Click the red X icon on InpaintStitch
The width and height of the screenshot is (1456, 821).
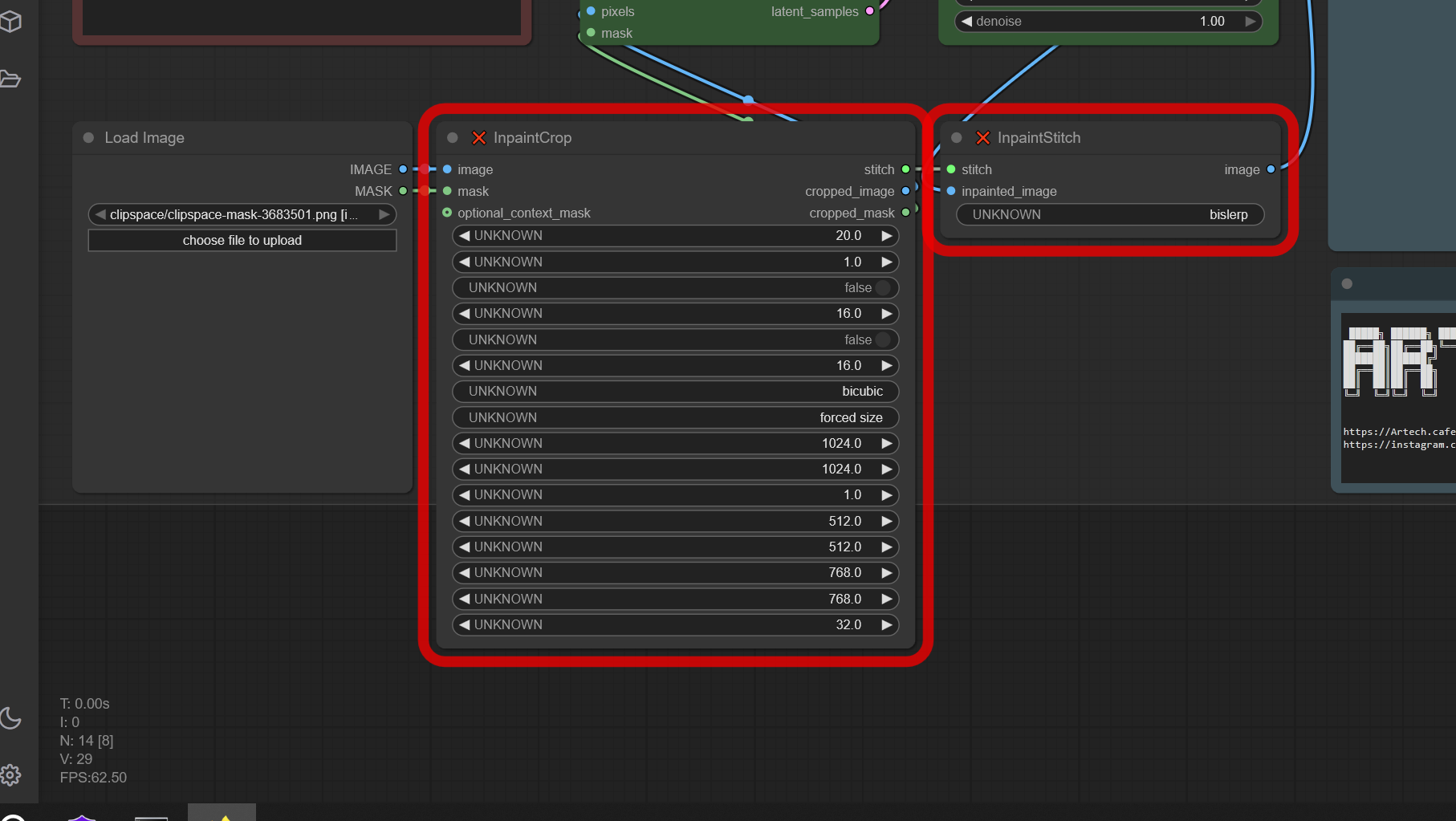tap(982, 138)
